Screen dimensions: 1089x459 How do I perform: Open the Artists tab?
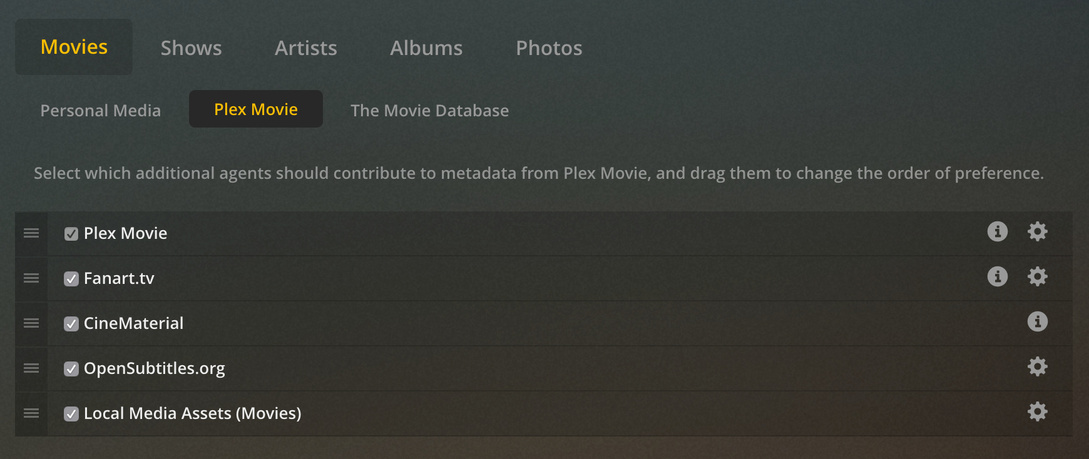pos(306,48)
